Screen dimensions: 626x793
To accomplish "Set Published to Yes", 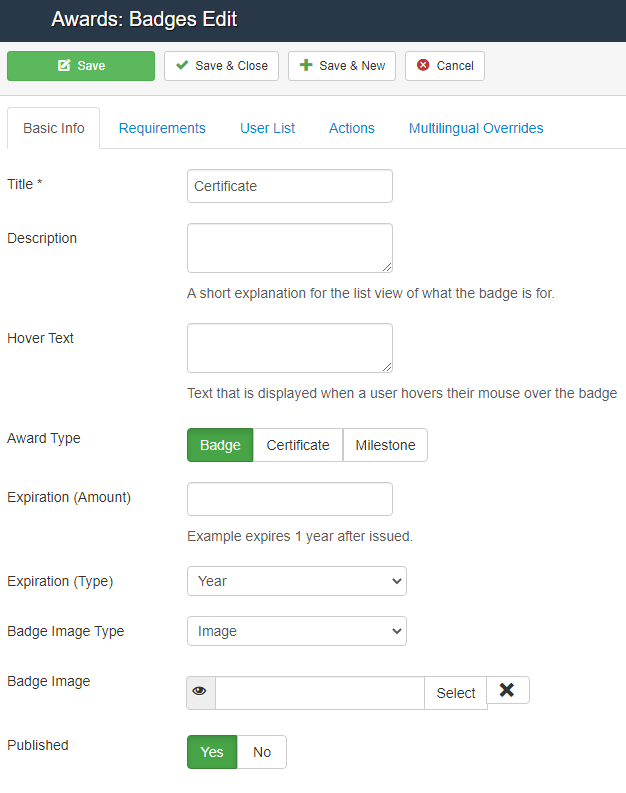I will 212,752.
